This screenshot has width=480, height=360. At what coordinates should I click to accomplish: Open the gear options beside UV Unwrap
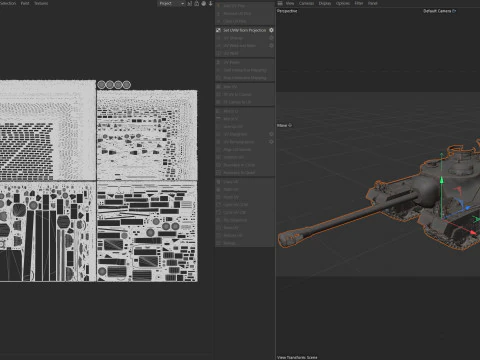coord(271,38)
